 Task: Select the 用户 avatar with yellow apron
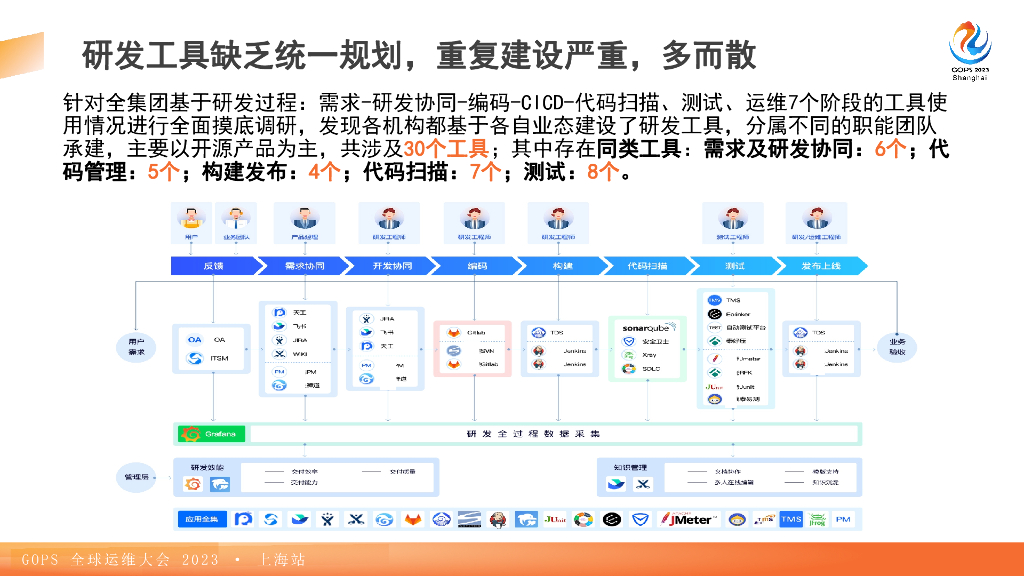coord(191,219)
